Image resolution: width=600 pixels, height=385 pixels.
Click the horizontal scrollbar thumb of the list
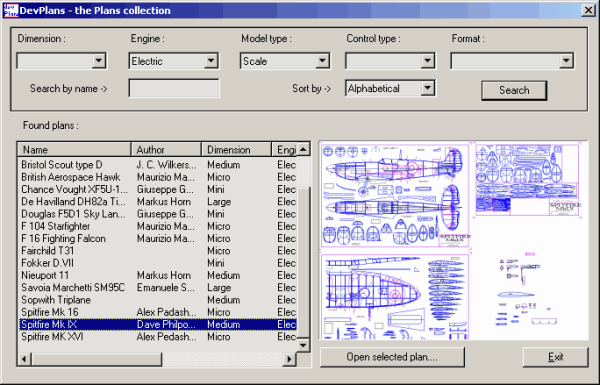point(97,359)
